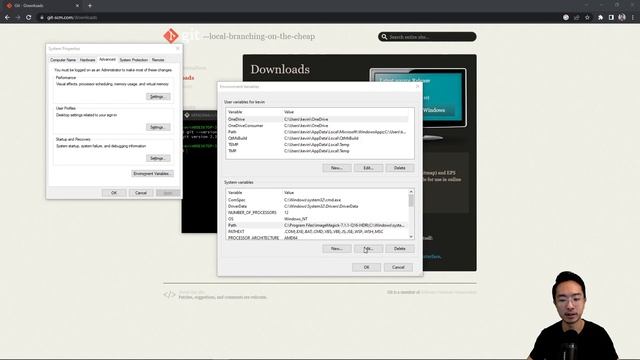Bookmark this page with the star icon

pos(587,18)
